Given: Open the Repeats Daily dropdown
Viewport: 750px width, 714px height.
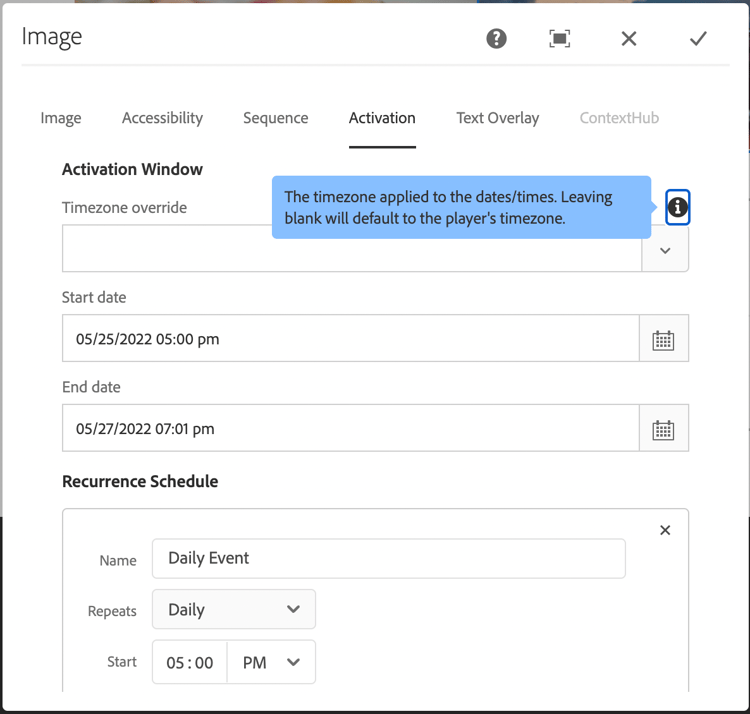Looking at the screenshot, I should click(234, 609).
